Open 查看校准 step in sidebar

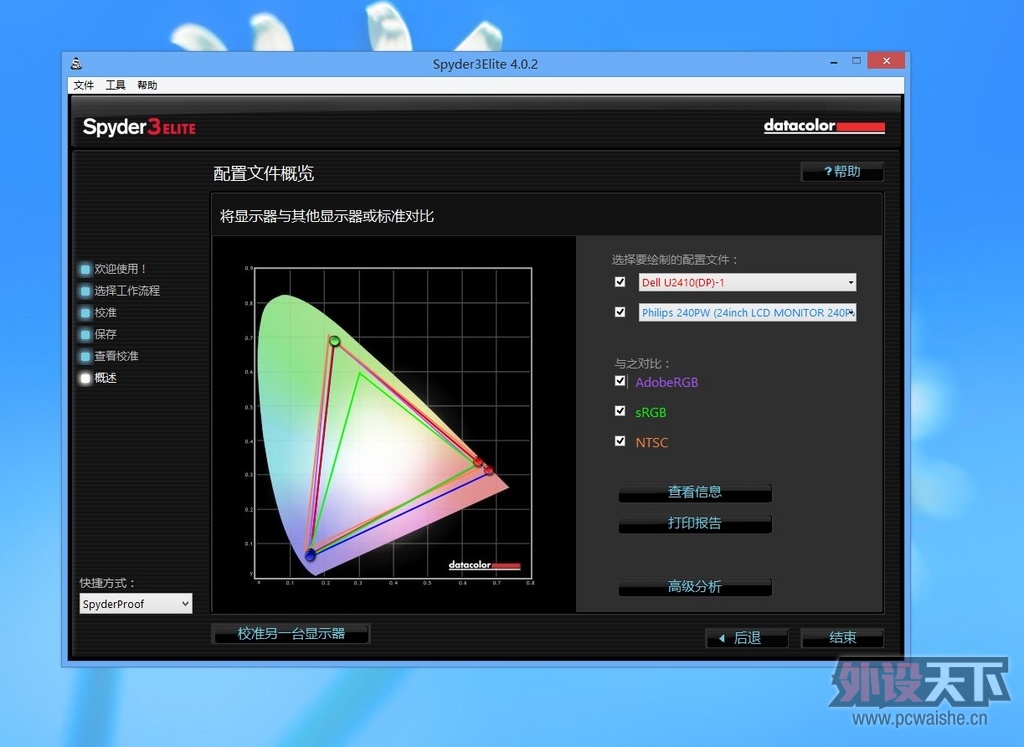click(x=116, y=356)
